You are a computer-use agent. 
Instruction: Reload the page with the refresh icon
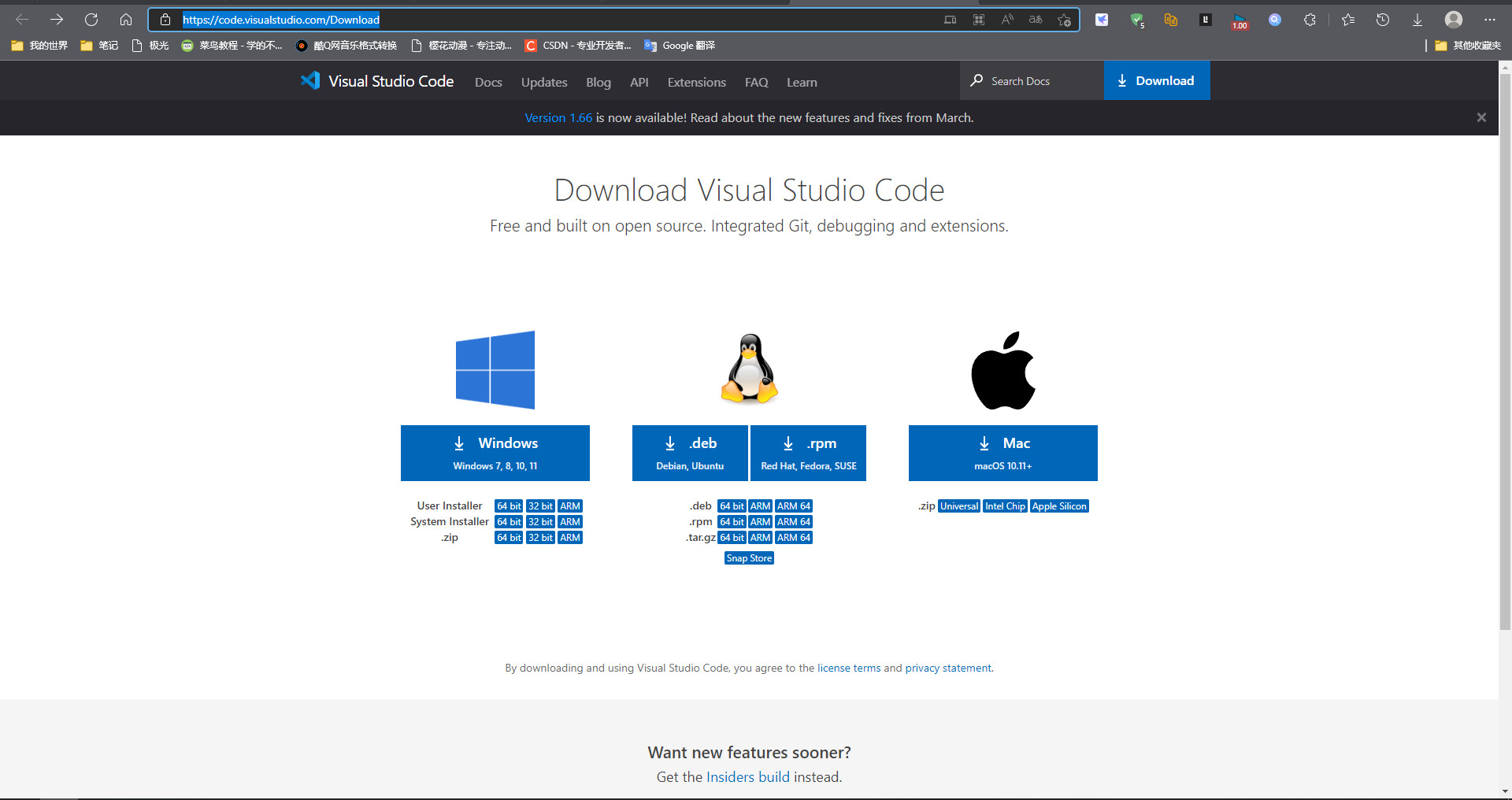pyautogui.click(x=91, y=20)
